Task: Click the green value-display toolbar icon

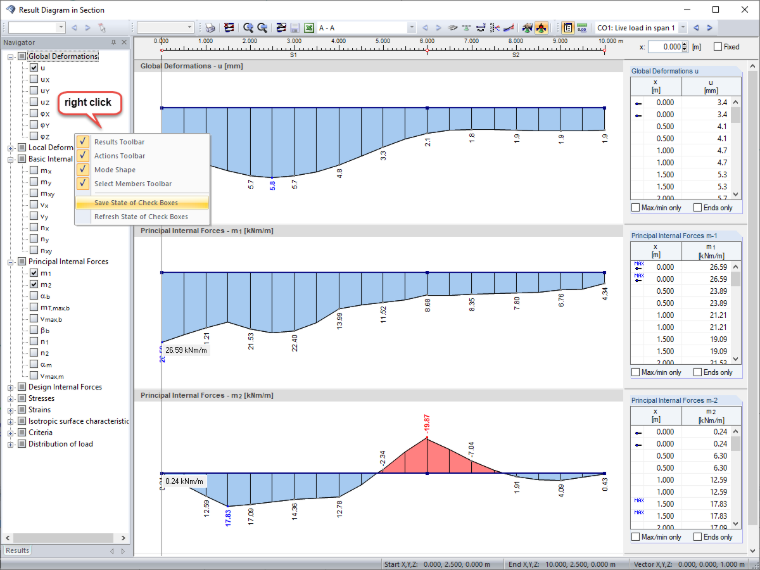Action: pos(582,28)
